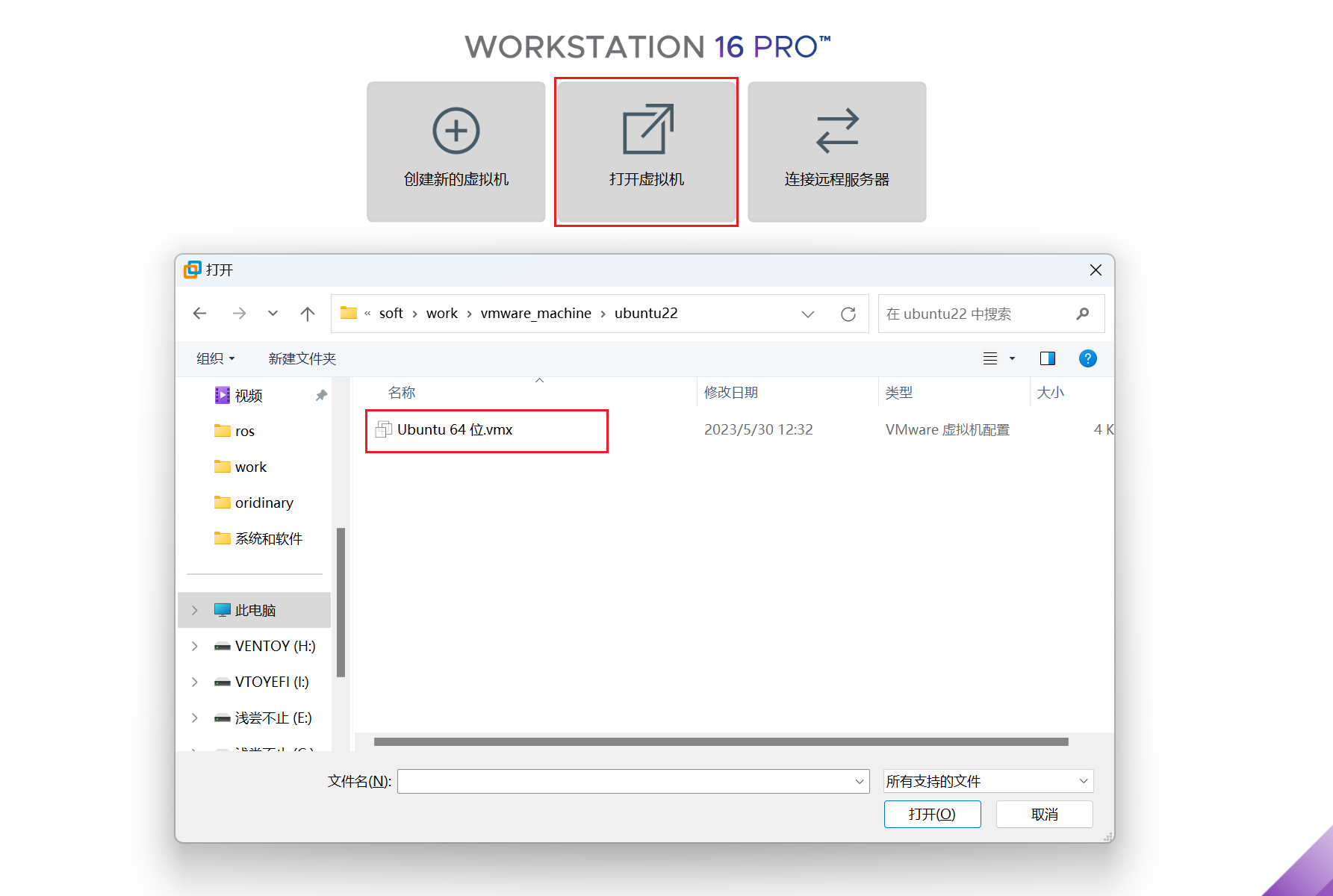This screenshot has width=1333, height=896.
Task: Go forward in the Open dialog
Action: [x=239, y=314]
